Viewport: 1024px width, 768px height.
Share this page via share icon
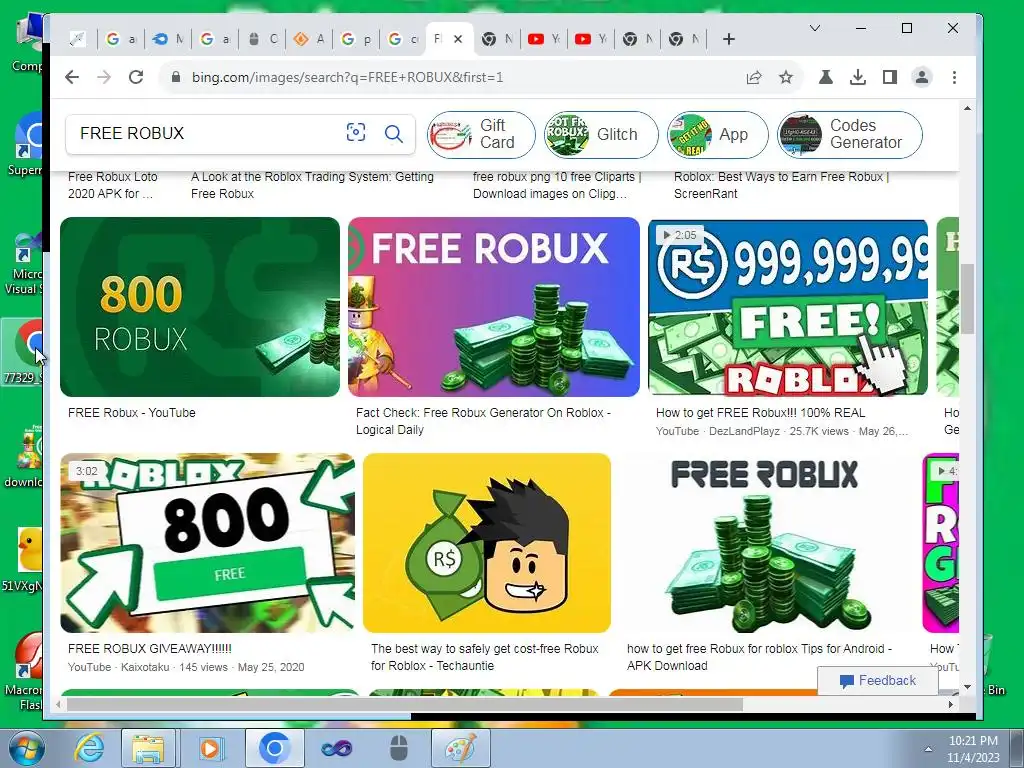click(x=754, y=77)
